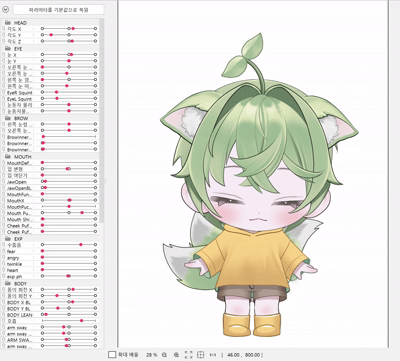This screenshot has width=400, height=361.
Task: Toggle the lock icon beside BODY LEAN
Action: tap(4, 315)
